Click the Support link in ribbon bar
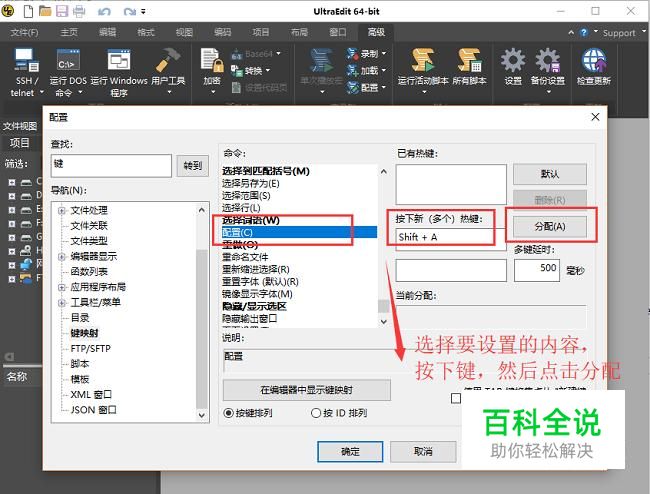This screenshot has height=494, width=650. [x=619, y=33]
